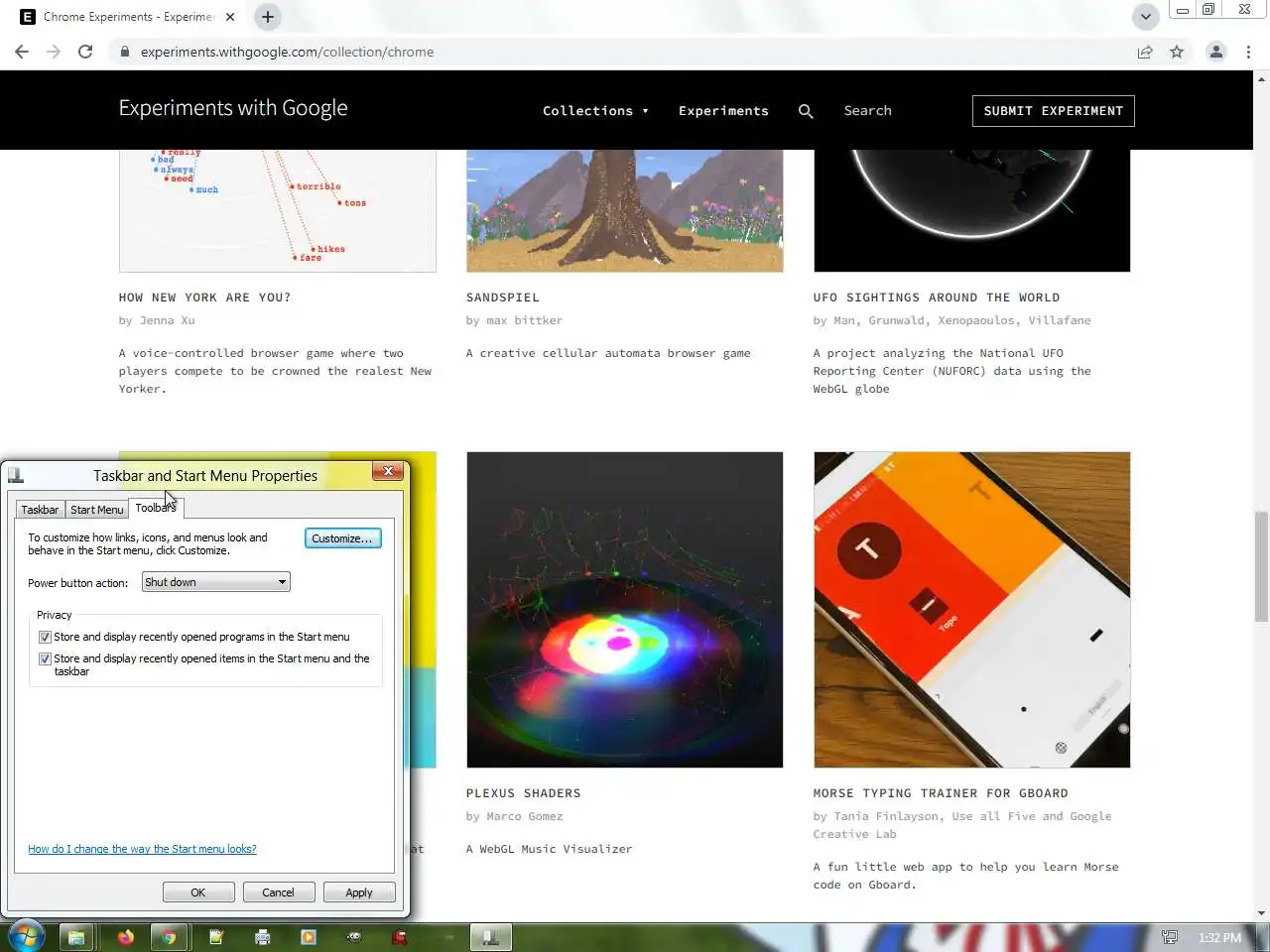Open 'How do I change the way the Start menu looks?' link

(142, 849)
